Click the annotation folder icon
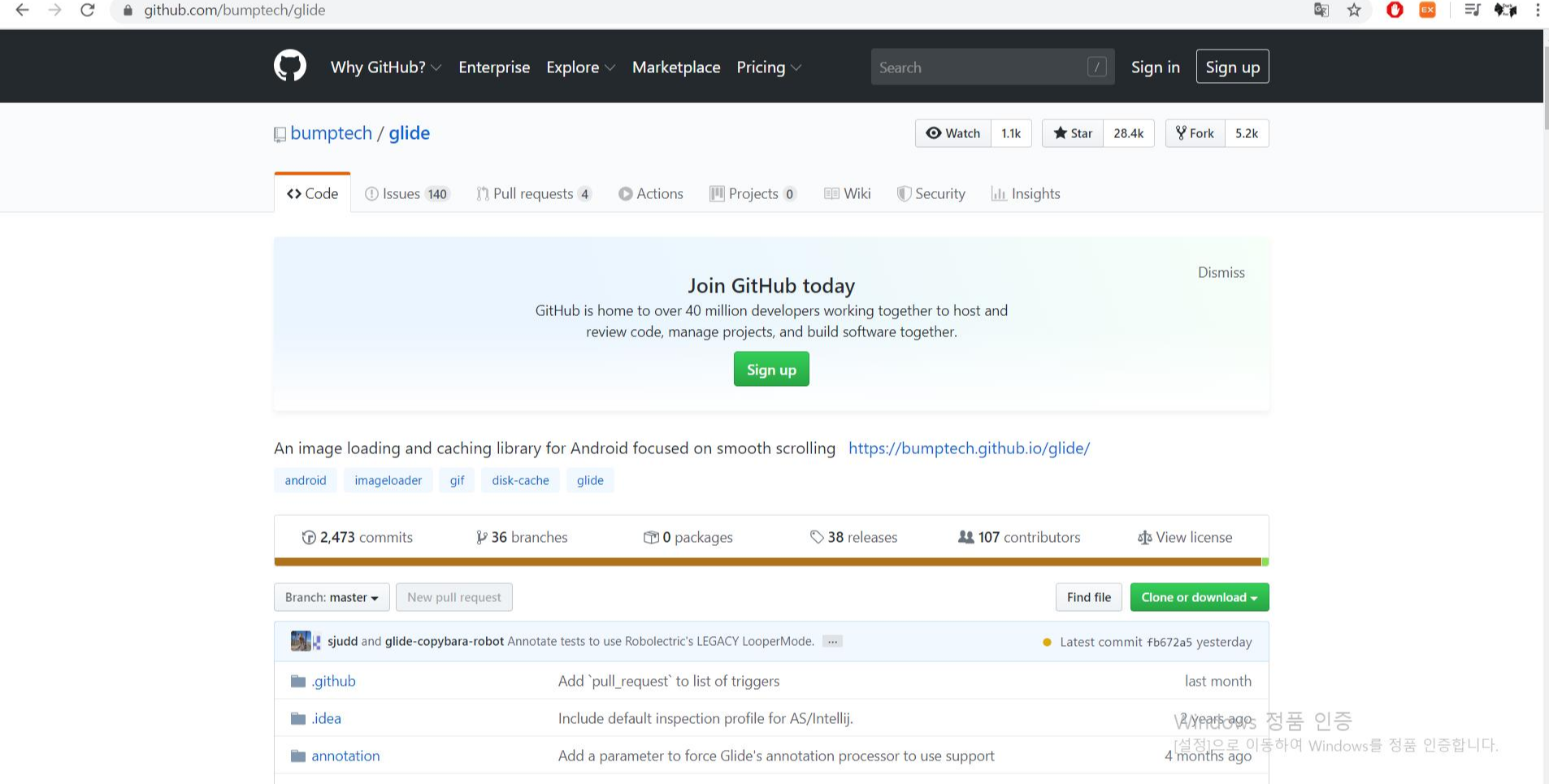This screenshot has width=1549, height=784. [298, 756]
